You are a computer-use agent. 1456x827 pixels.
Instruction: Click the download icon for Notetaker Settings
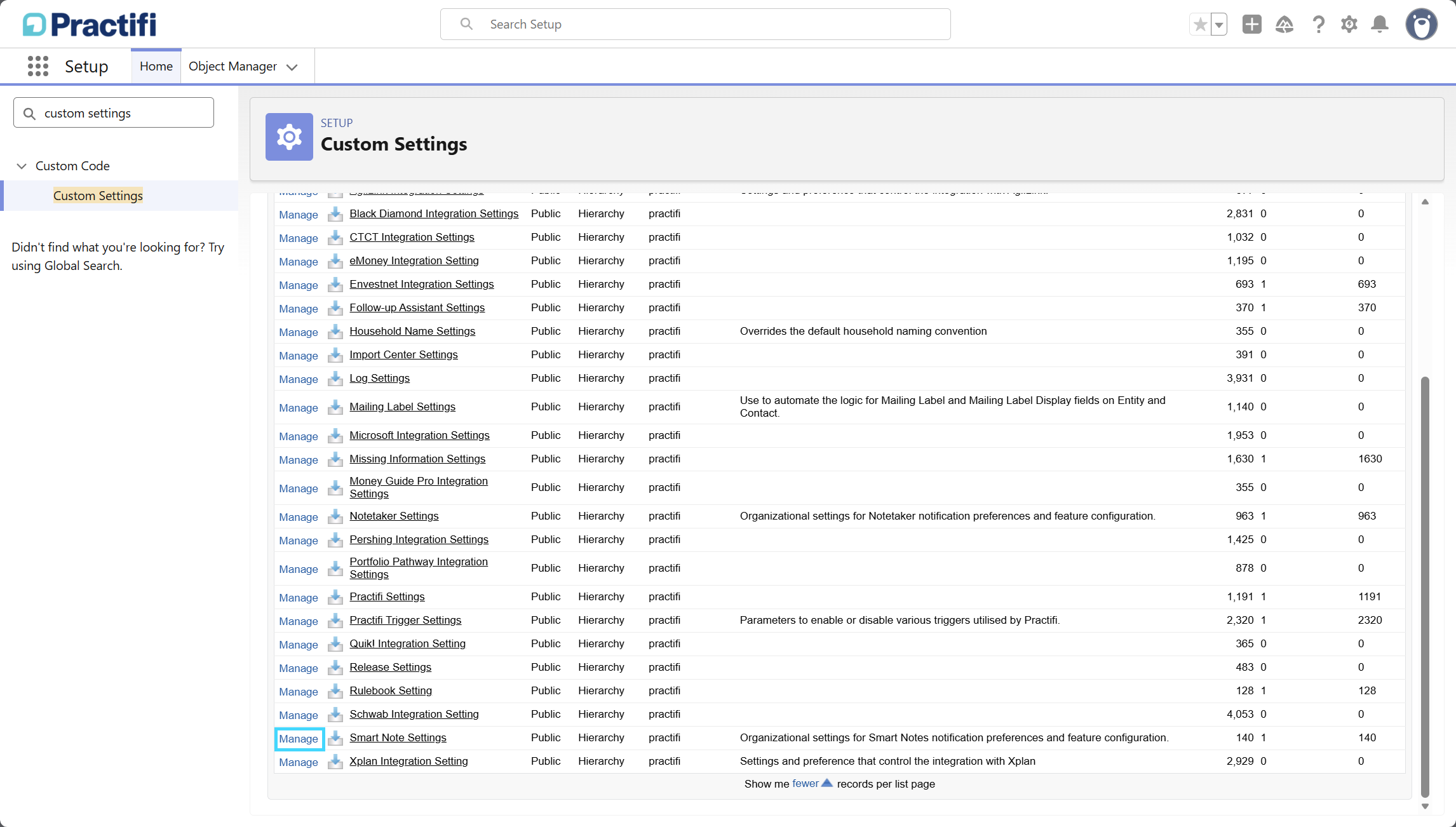coord(335,516)
